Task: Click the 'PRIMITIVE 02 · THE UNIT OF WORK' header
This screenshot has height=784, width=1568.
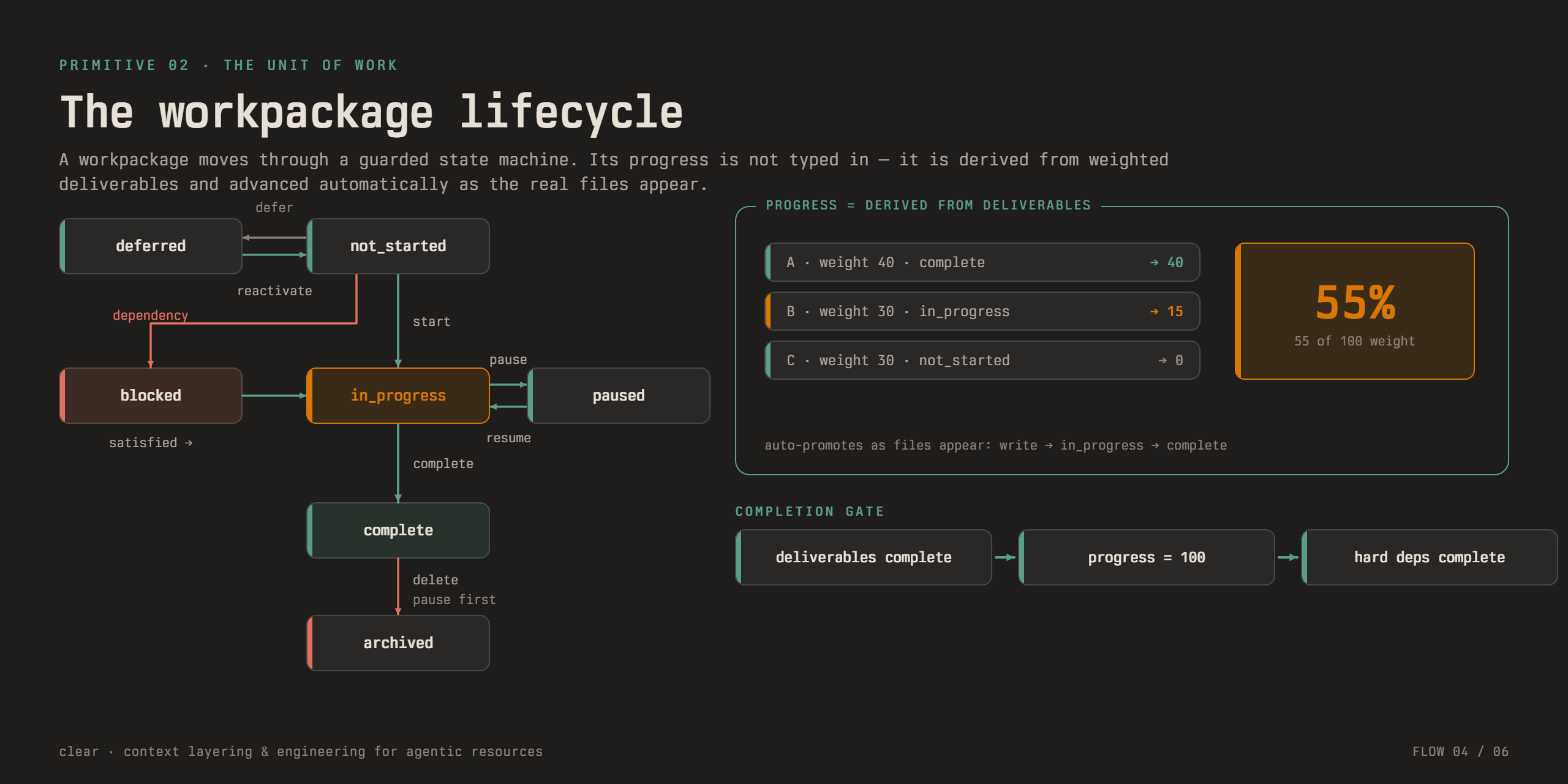Action: pos(228,65)
